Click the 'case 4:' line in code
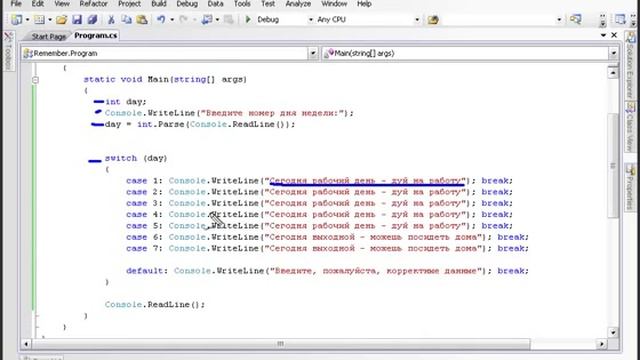Screen dimensions: 640x360 click(x=319, y=214)
